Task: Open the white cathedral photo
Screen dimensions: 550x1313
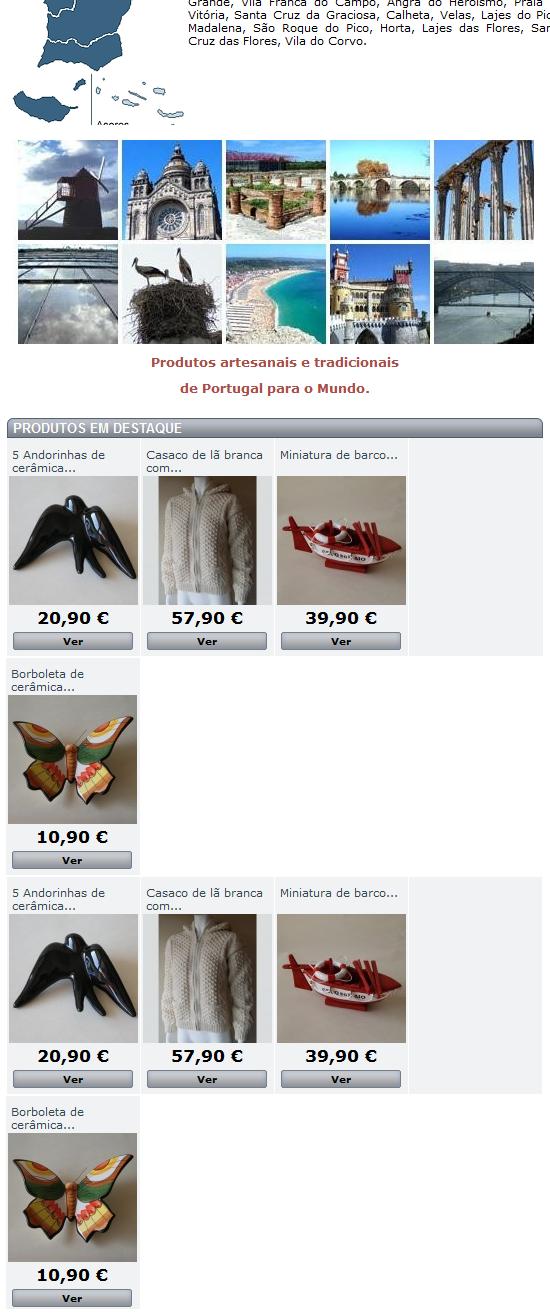Action: (x=172, y=190)
